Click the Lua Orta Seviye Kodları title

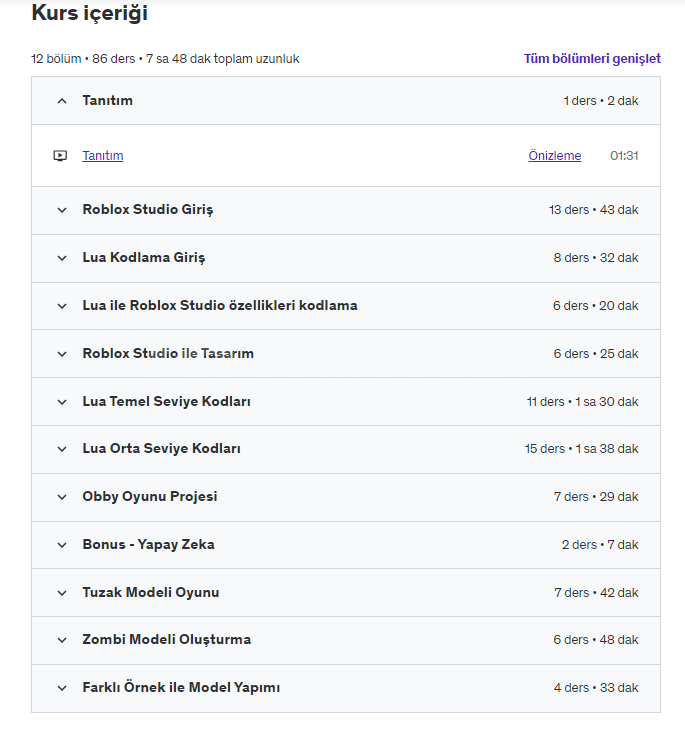[162, 449]
